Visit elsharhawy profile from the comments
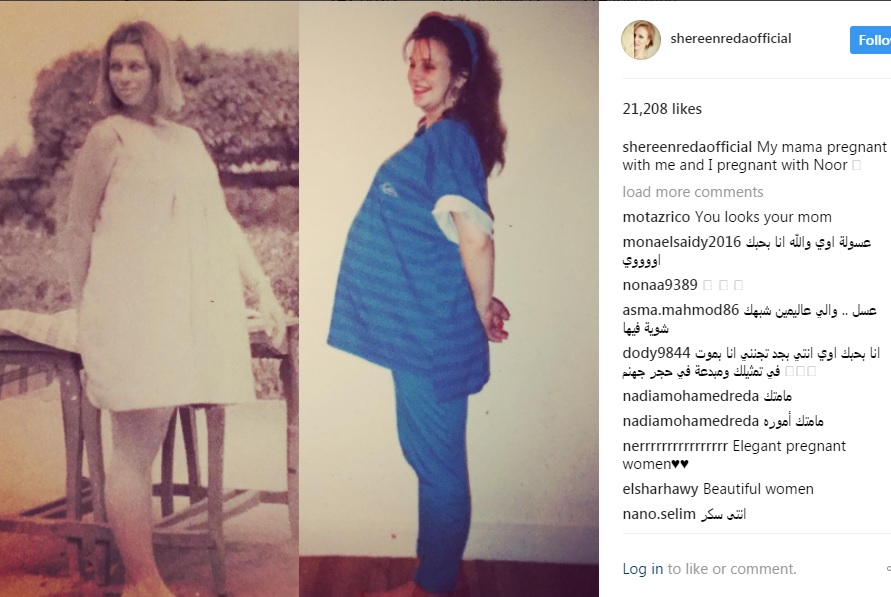This screenshot has height=597, width=891. [x=660, y=489]
